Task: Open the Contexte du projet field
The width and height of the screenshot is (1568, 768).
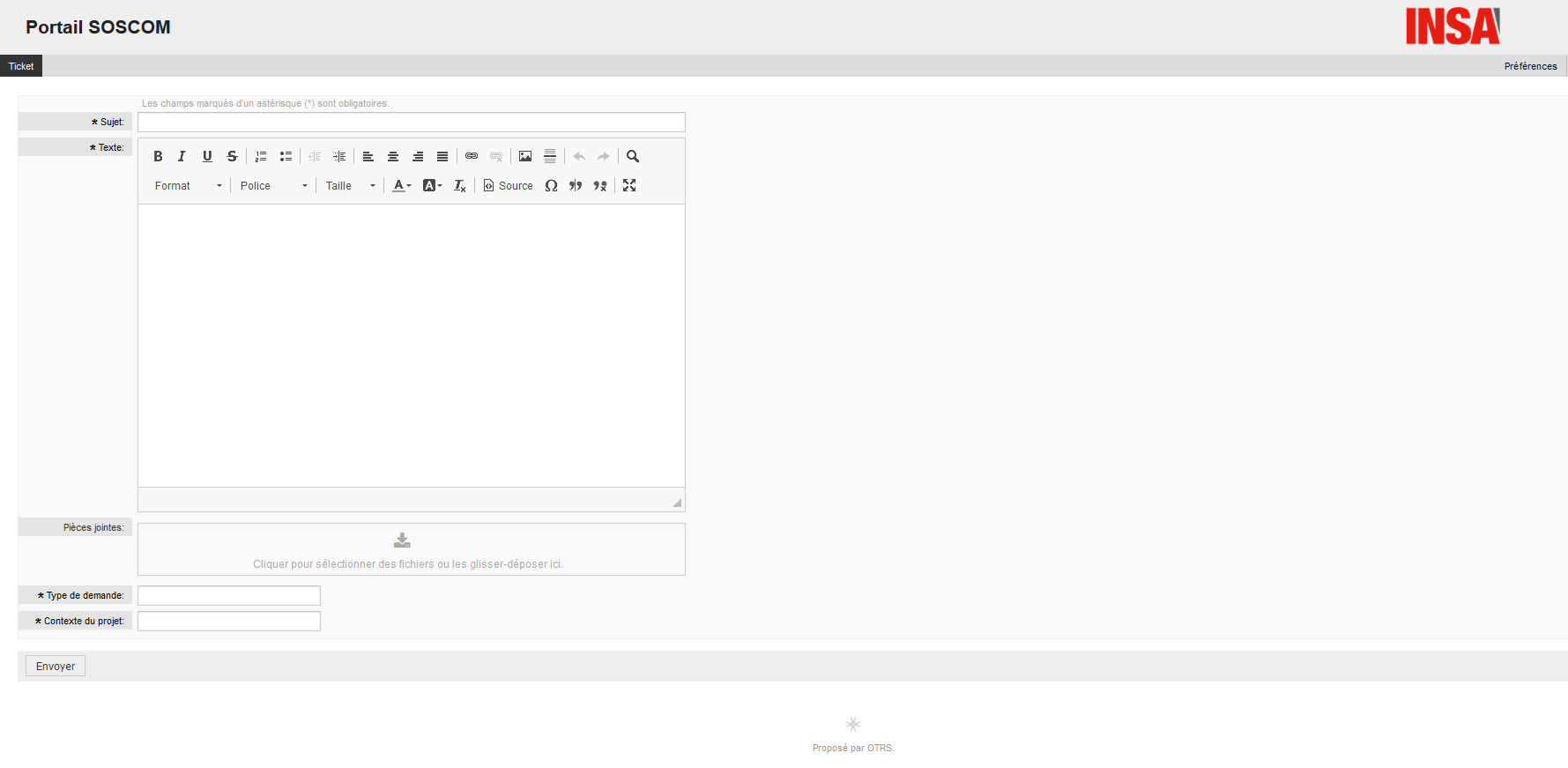Action: click(x=229, y=621)
